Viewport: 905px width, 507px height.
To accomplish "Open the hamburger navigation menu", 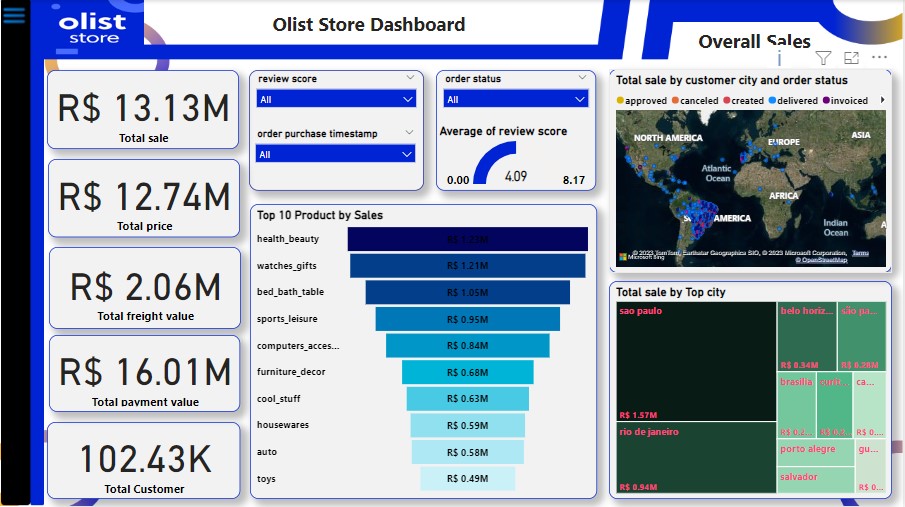I will tap(14, 19).
